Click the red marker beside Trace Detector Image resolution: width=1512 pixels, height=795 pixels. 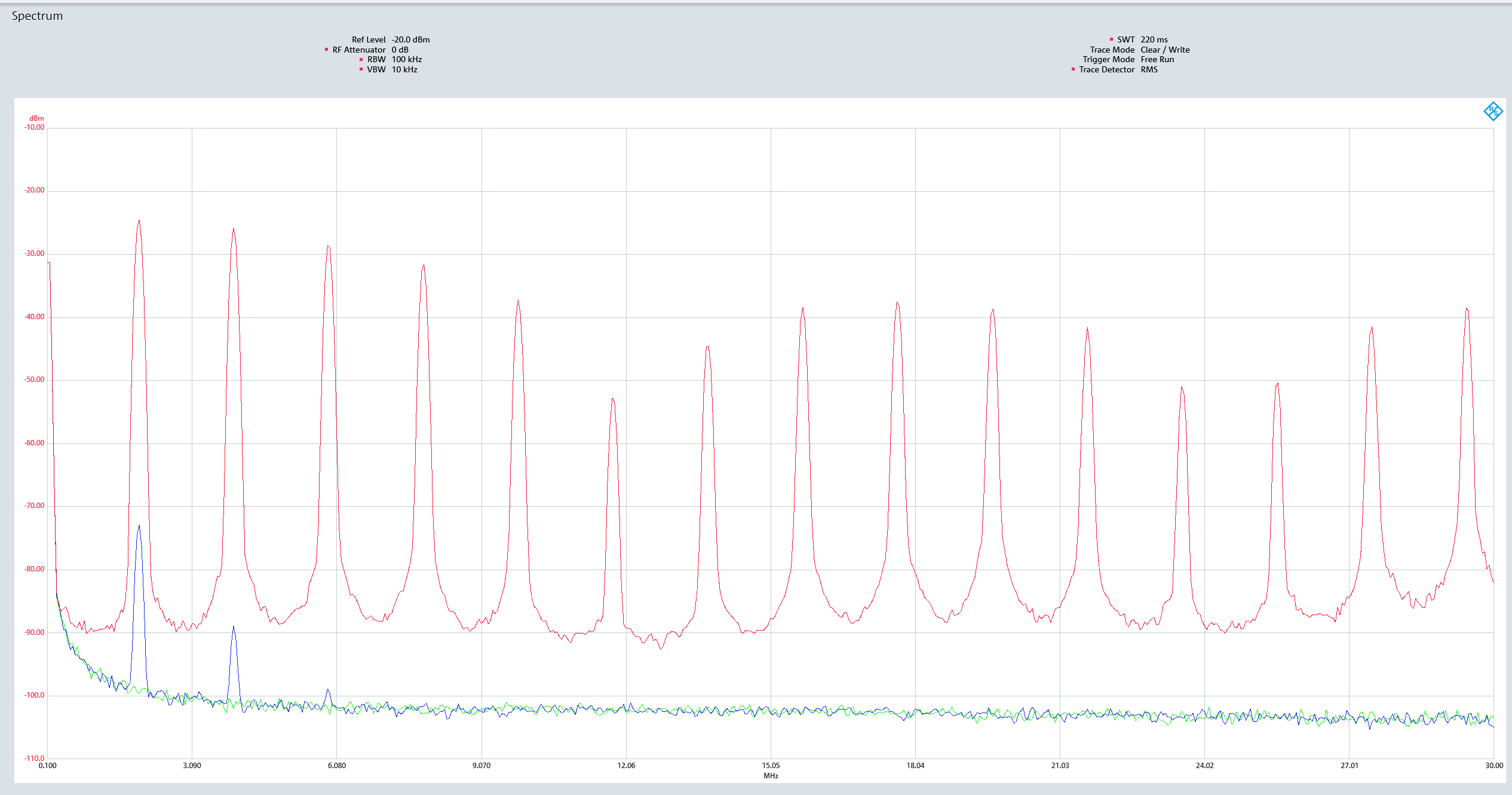(1073, 69)
